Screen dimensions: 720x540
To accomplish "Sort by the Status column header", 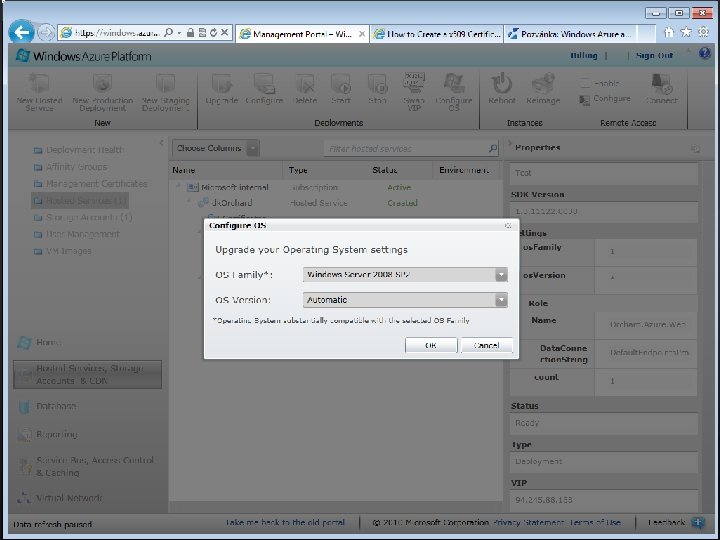I will point(385,170).
